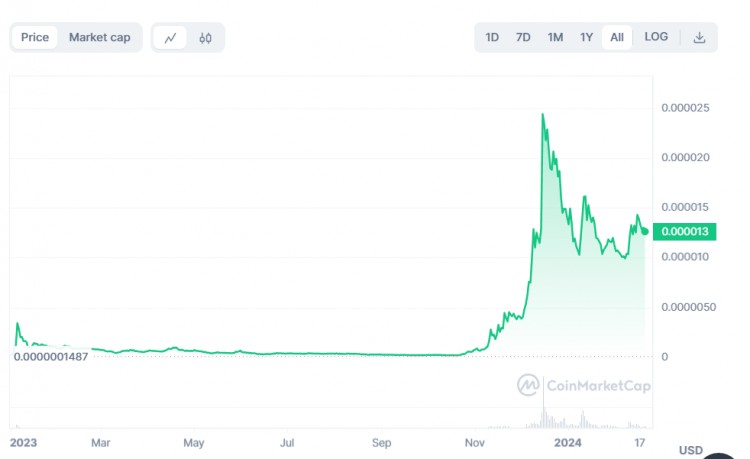750x459 pixels.
Task: Set time range to All
Action: point(617,38)
